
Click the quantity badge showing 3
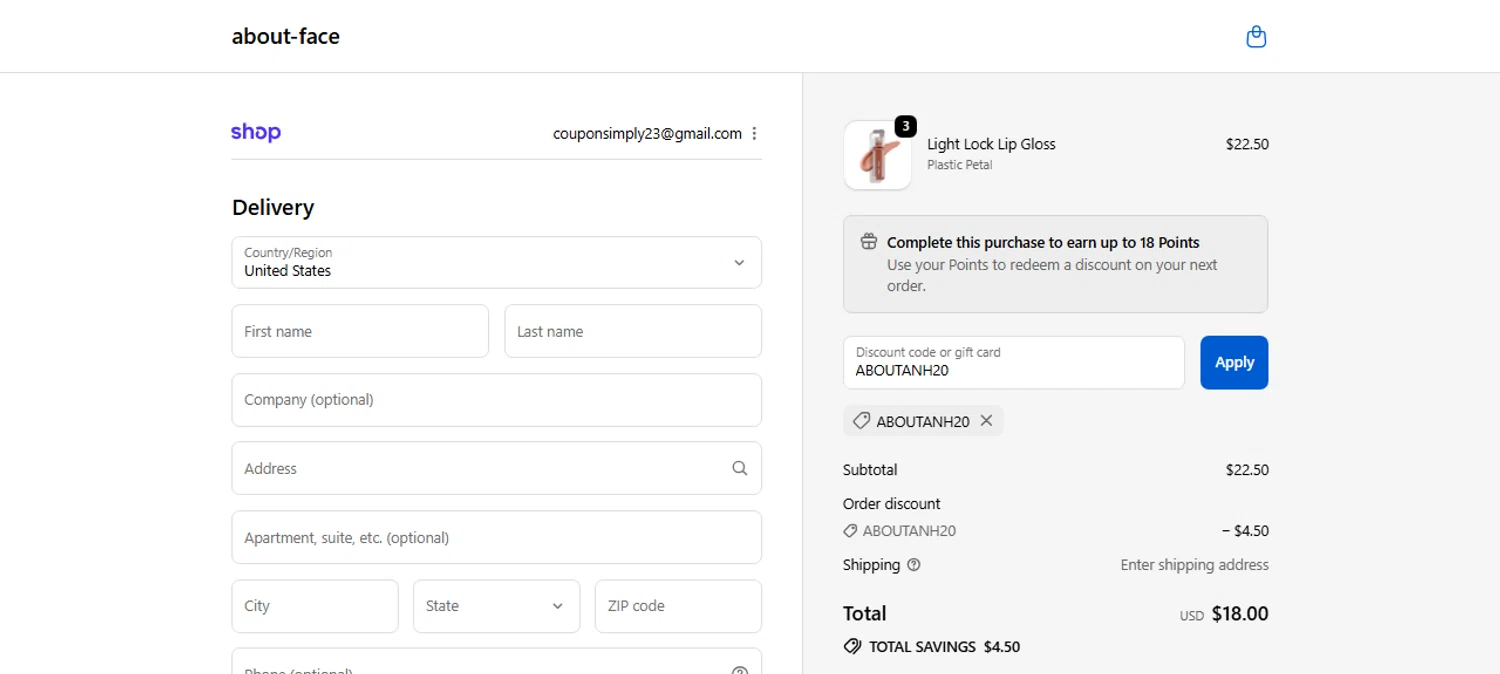click(x=905, y=126)
